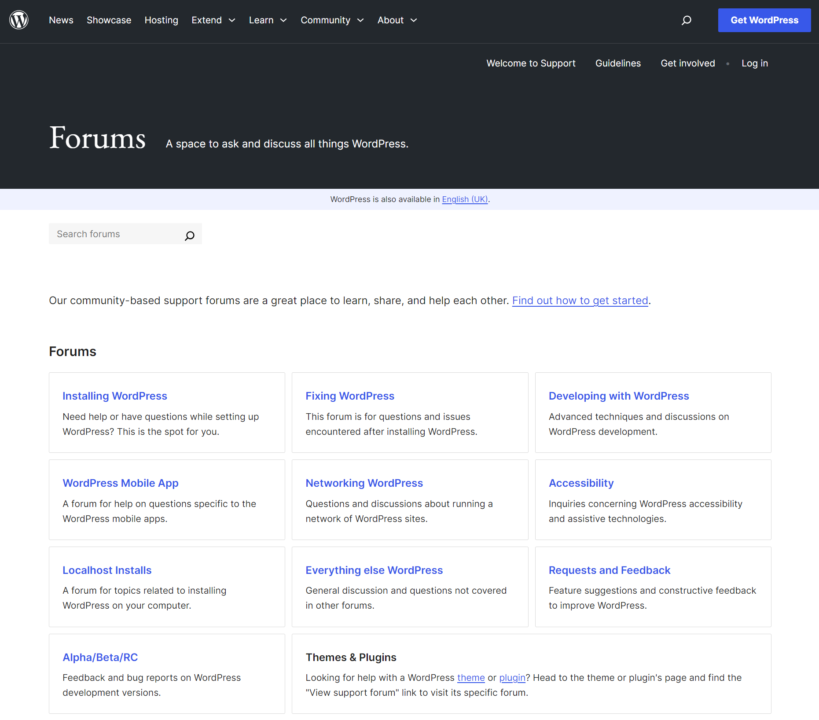Screen dimensions: 819x720
Task: Open the Showcase page
Action: pyautogui.click(x=108, y=19)
